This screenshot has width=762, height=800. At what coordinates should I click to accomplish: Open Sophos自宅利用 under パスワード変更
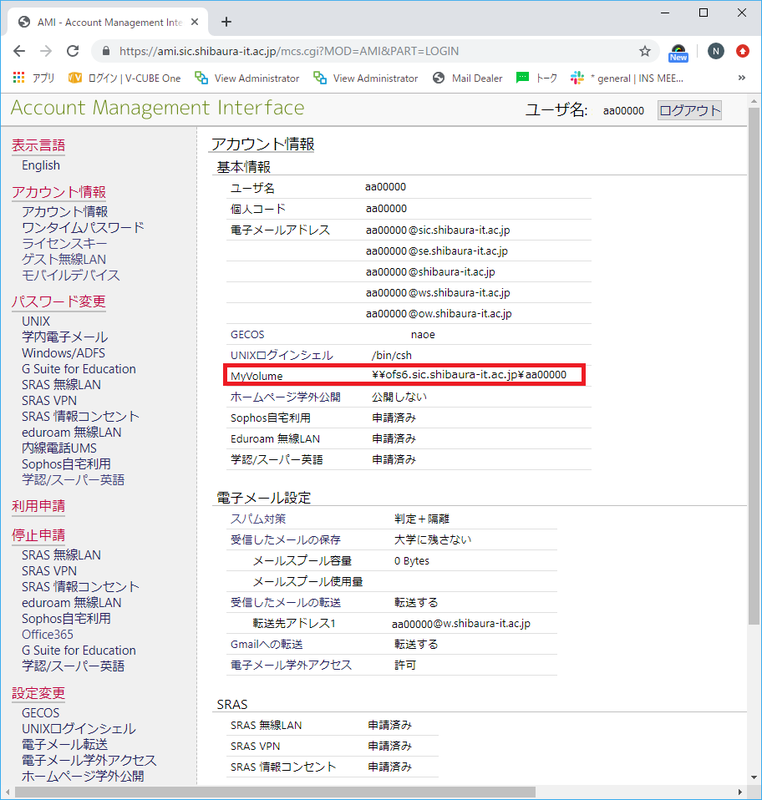[66, 464]
